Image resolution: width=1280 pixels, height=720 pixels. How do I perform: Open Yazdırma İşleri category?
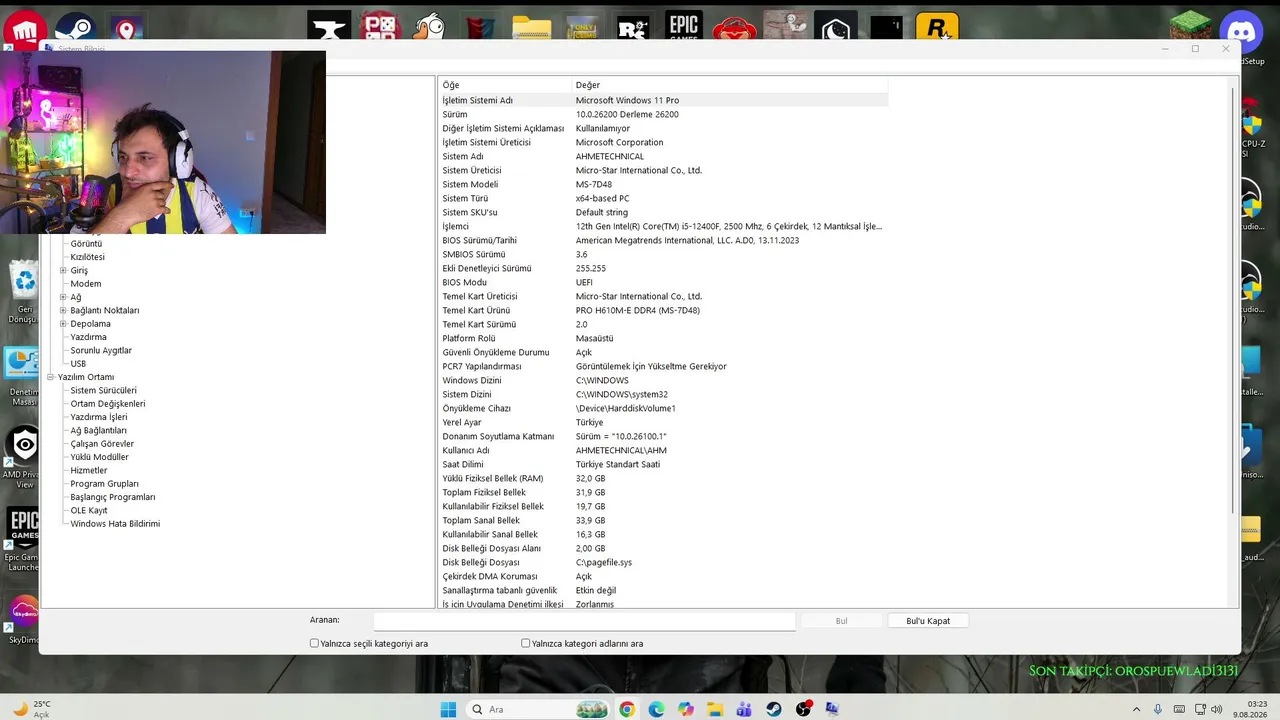pyautogui.click(x=98, y=417)
